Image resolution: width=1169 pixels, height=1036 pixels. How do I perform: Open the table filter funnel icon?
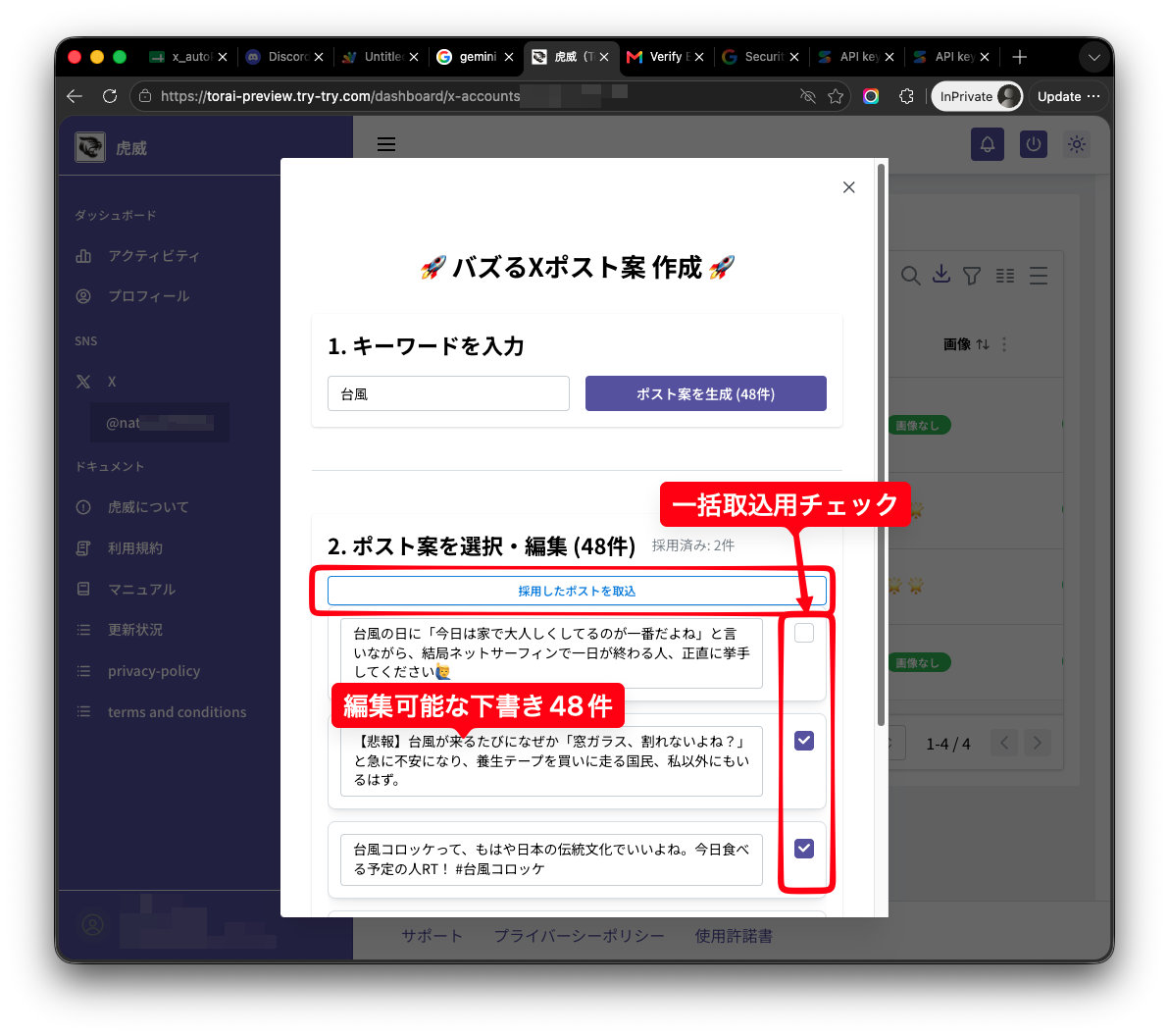972,276
